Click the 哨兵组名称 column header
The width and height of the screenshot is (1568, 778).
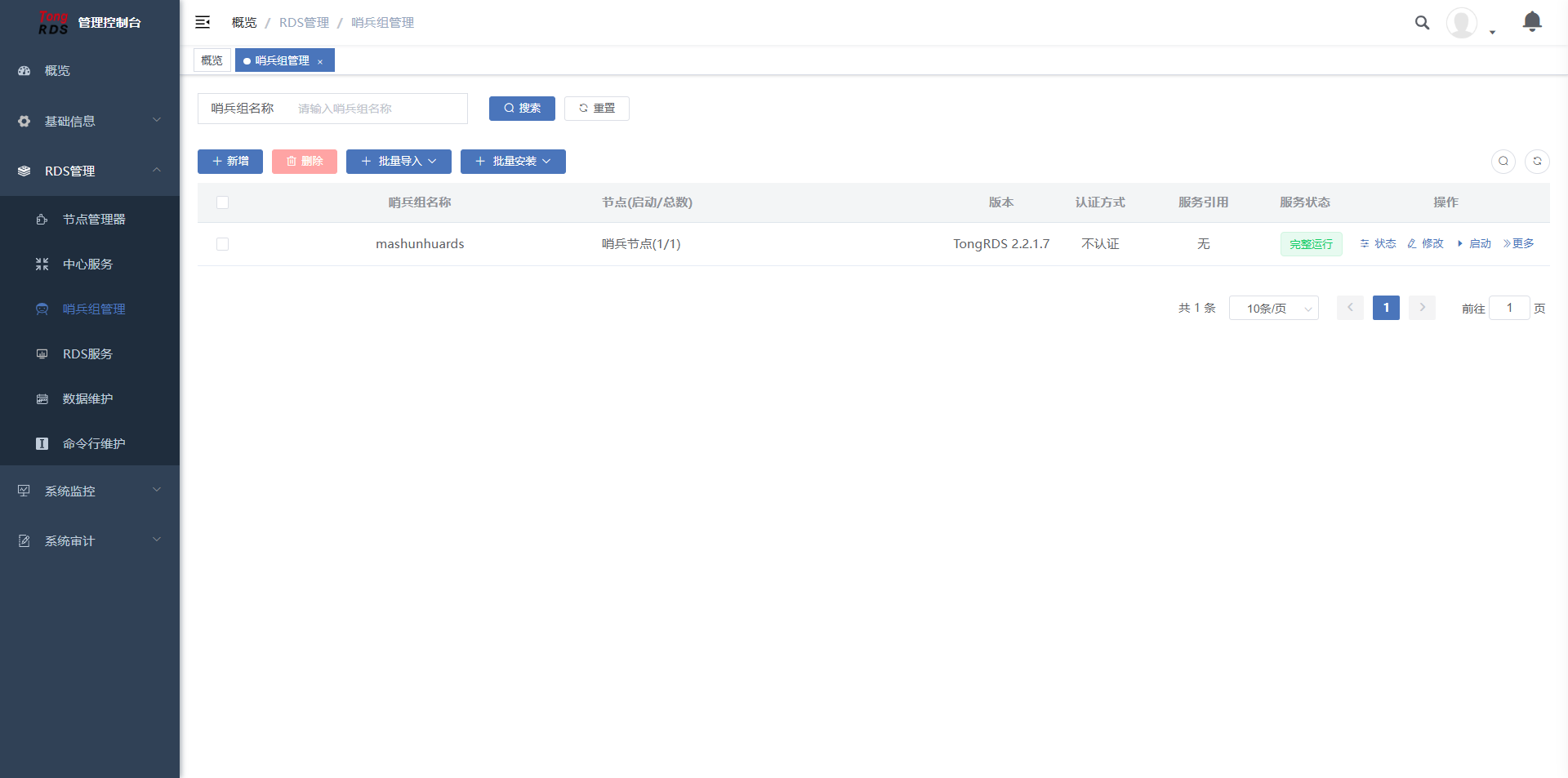[x=420, y=202]
